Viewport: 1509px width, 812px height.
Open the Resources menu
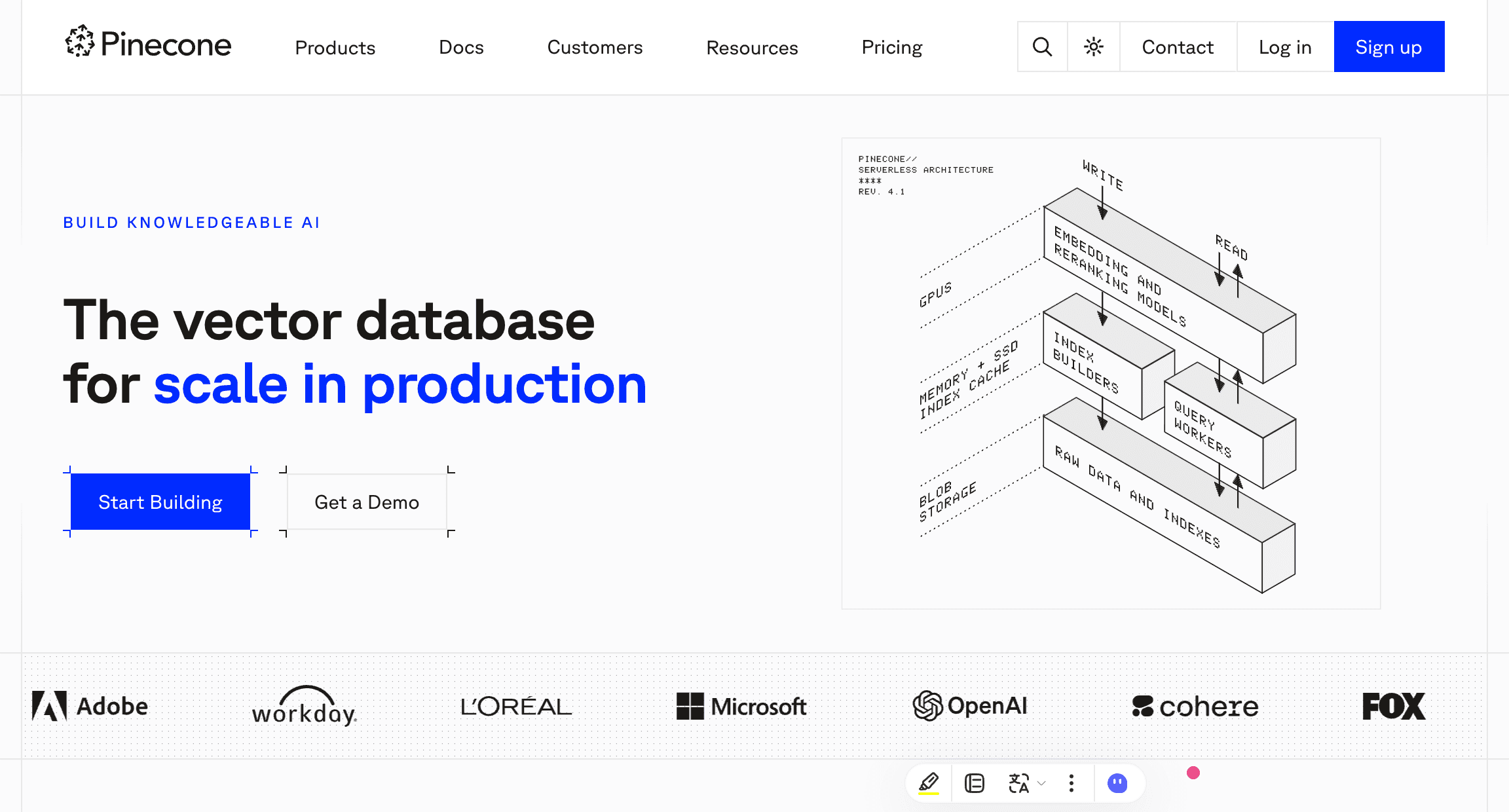(x=752, y=47)
